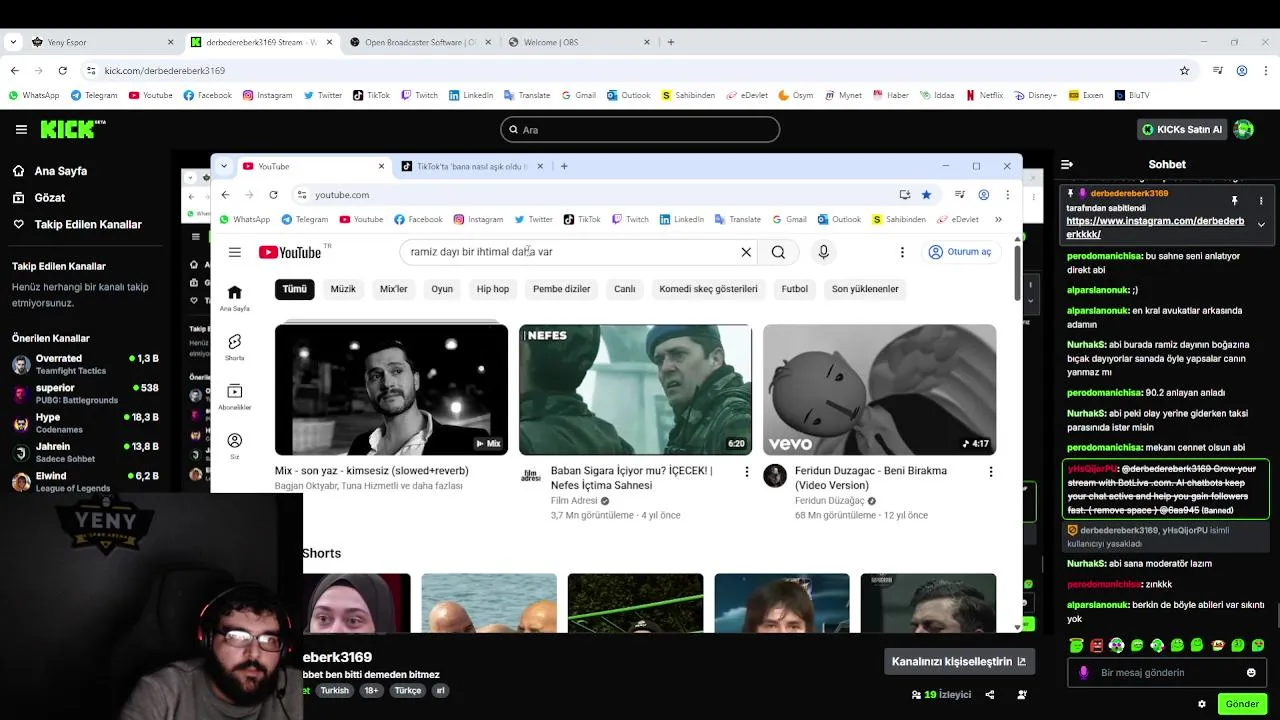Open WhatsApp bookmark in outer browser
Image resolution: width=1280 pixels, height=720 pixels.
coord(34,95)
